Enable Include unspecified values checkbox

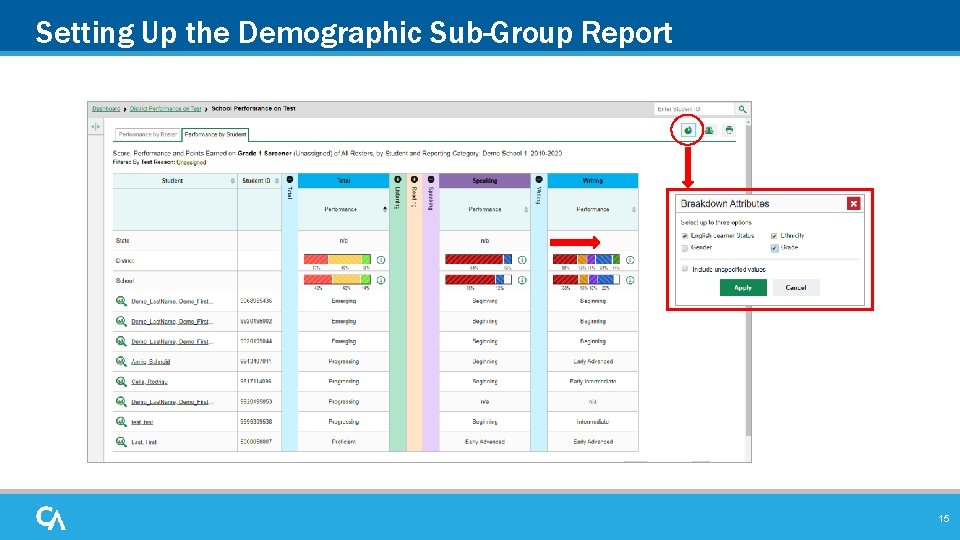click(684, 269)
